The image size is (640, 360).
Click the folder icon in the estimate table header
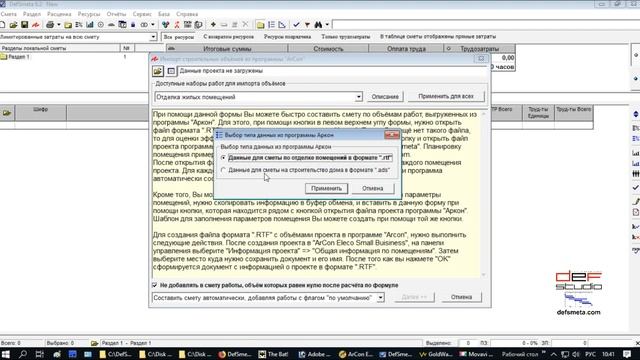7,113
